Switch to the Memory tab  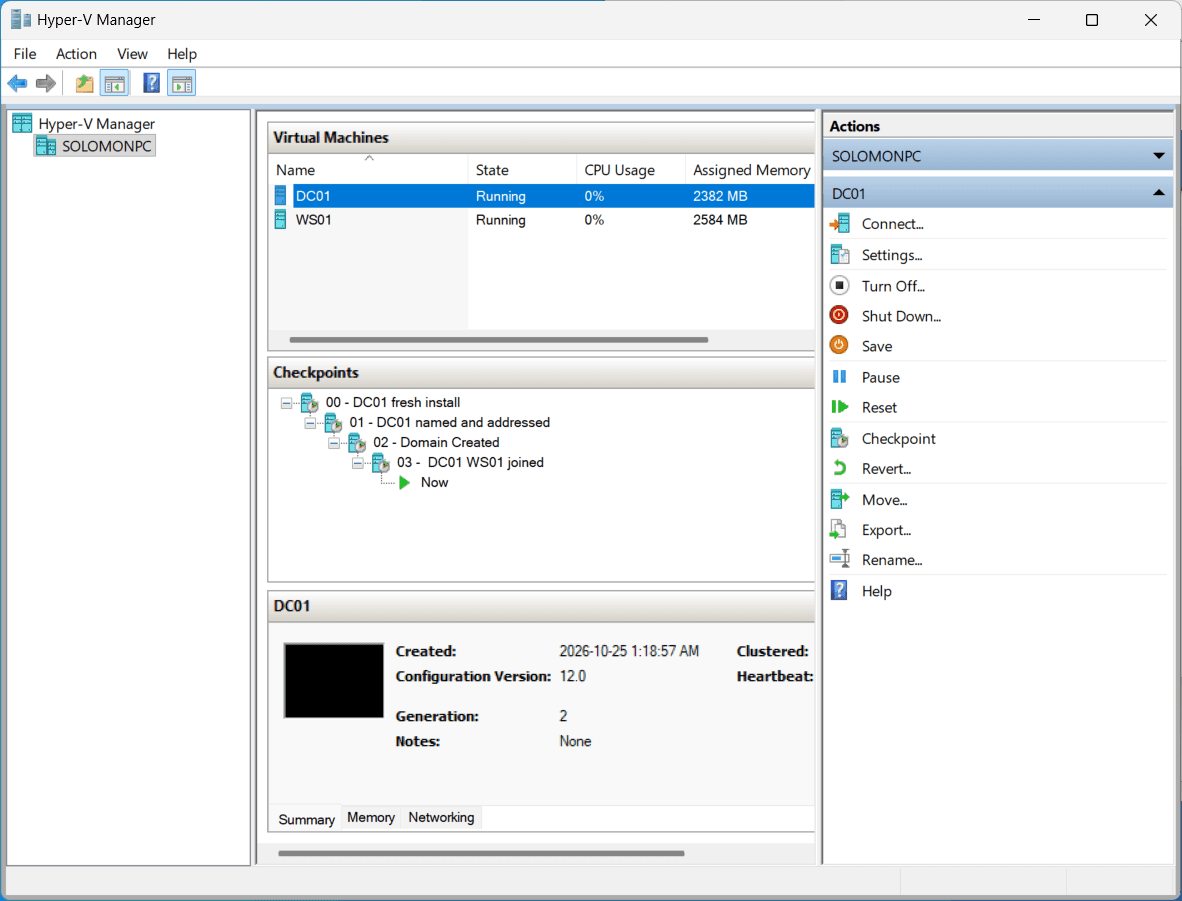click(x=371, y=817)
